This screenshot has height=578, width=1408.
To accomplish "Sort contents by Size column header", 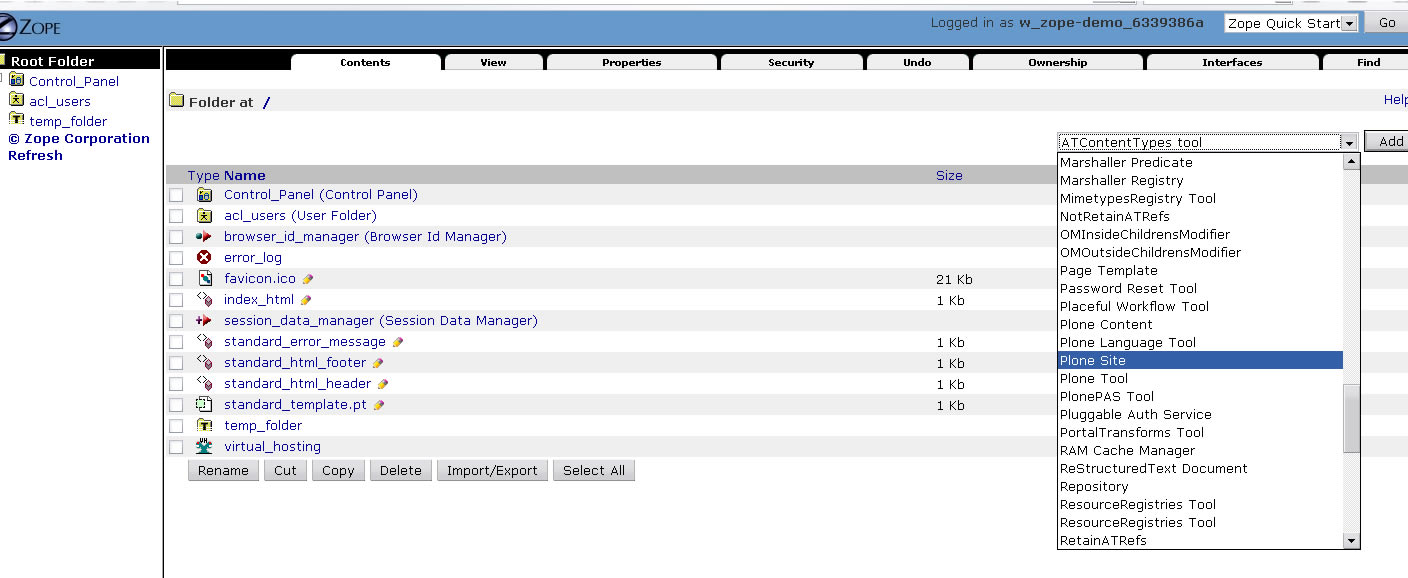I will click(949, 175).
